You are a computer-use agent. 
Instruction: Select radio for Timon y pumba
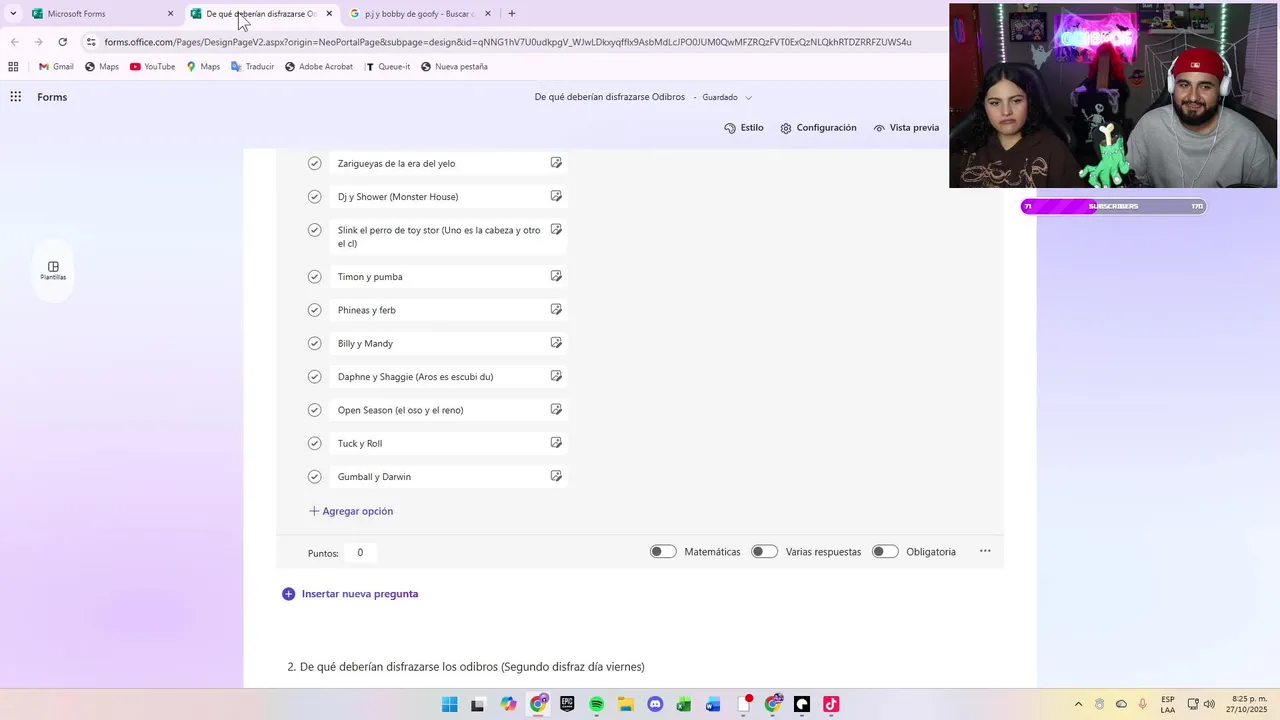click(314, 276)
